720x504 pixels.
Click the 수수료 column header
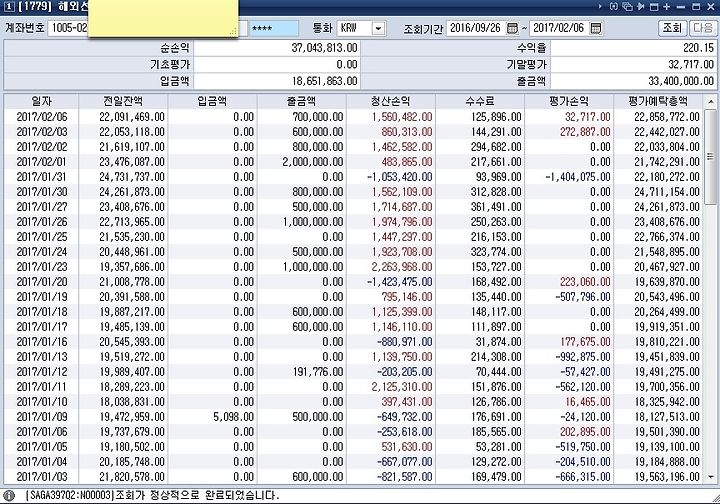point(479,101)
